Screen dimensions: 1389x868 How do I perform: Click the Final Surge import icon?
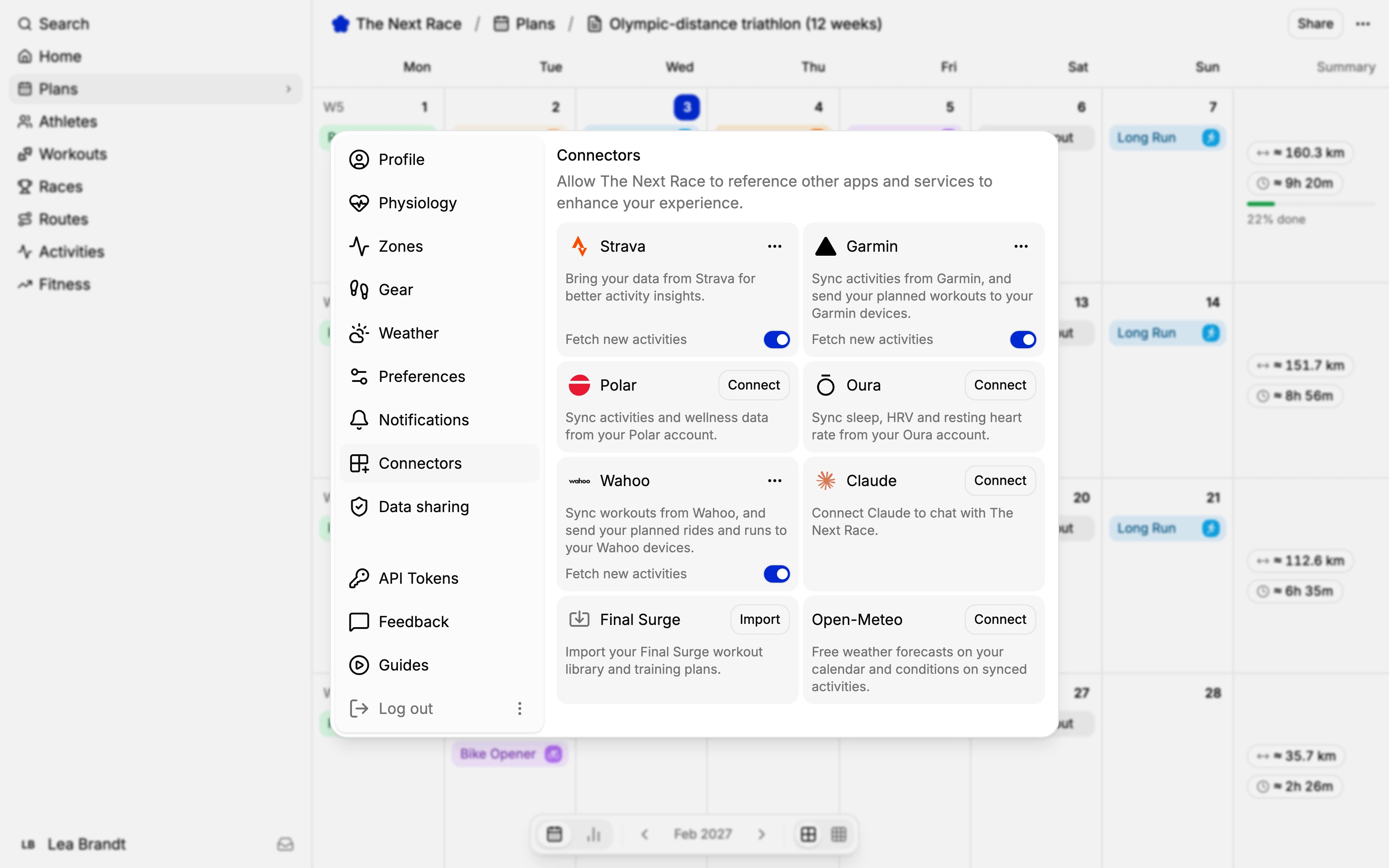(579, 620)
